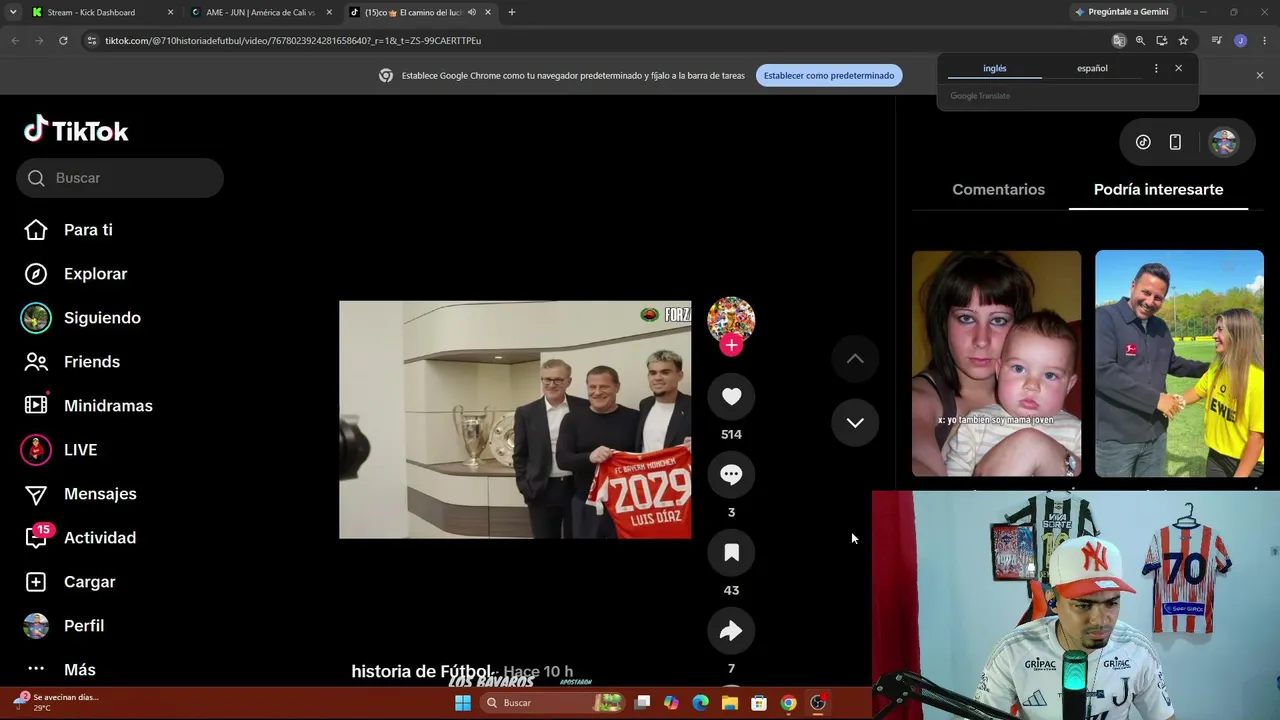Open the zoom magnifier in address bar
Screen dimensions: 1280x720
[x=1140, y=40]
